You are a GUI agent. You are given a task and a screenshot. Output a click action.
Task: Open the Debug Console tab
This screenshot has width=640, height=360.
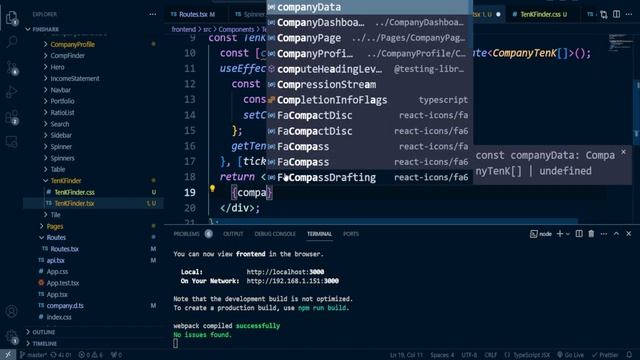pyautogui.click(x=275, y=234)
